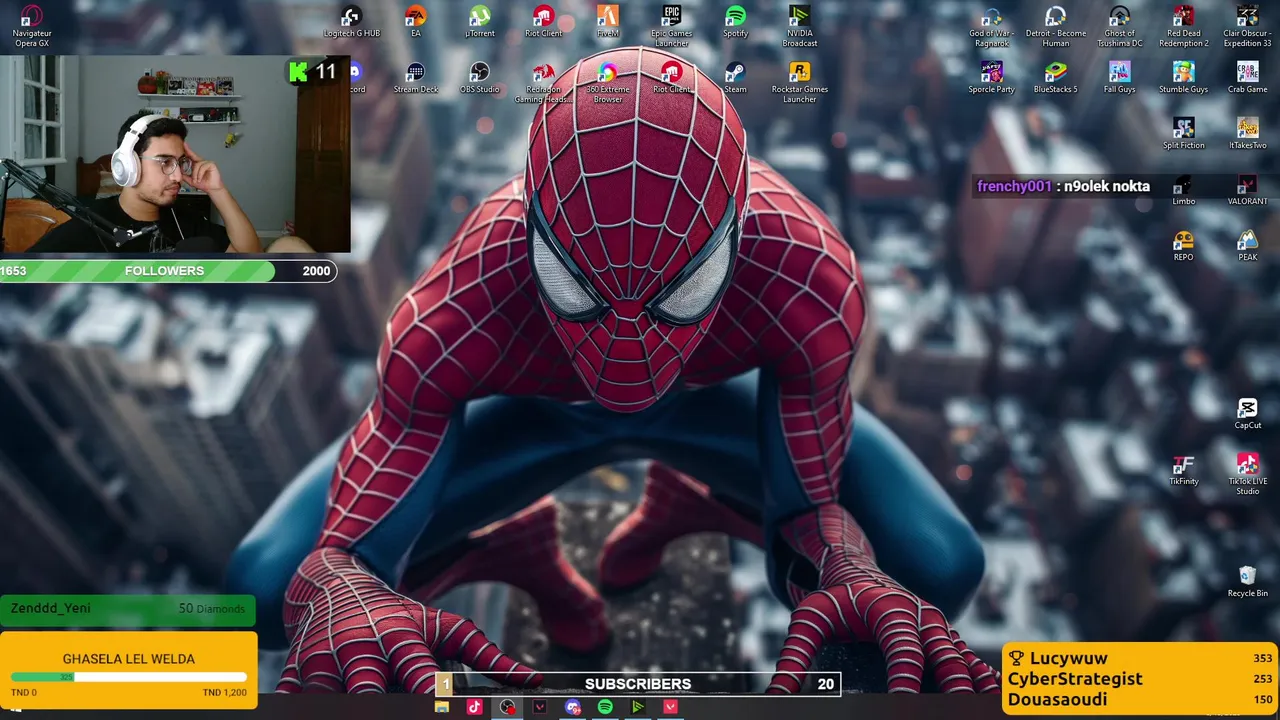
Task: Open the EA app shortcut
Action: coord(416,22)
